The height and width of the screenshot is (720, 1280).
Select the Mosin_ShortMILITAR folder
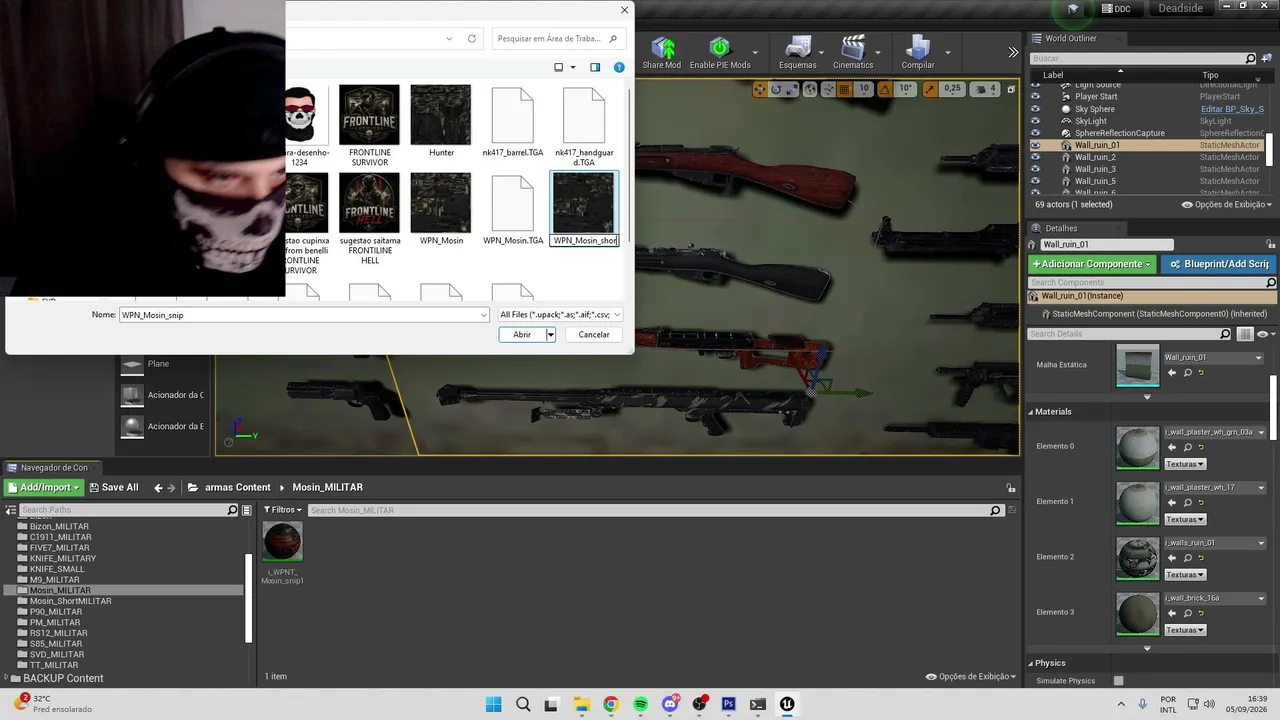click(70, 601)
